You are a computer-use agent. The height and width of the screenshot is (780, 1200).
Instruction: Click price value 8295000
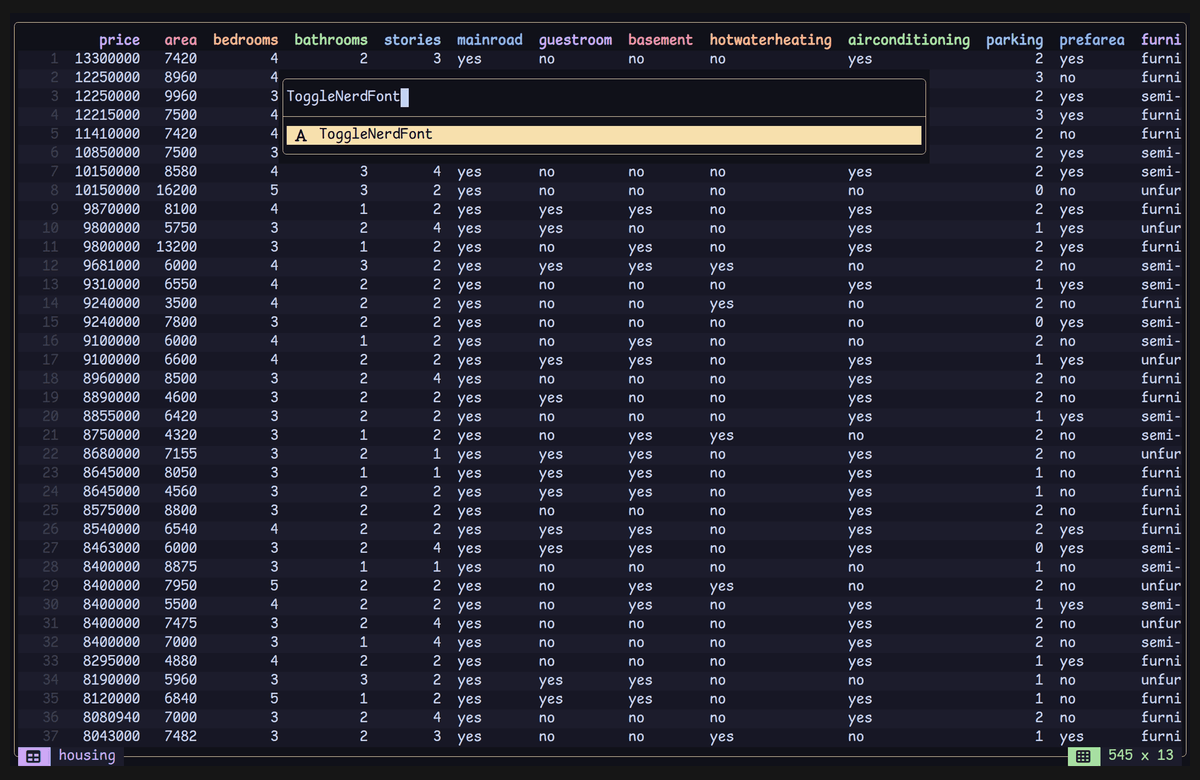(111, 661)
